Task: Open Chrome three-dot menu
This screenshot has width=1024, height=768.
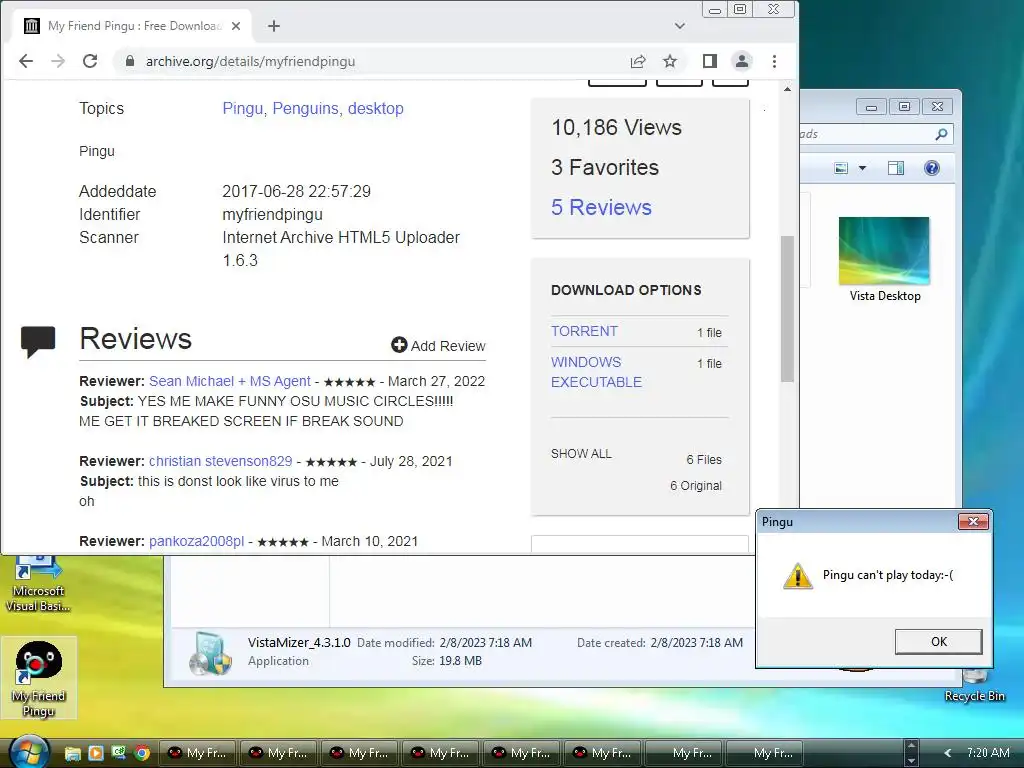Action: (x=775, y=61)
